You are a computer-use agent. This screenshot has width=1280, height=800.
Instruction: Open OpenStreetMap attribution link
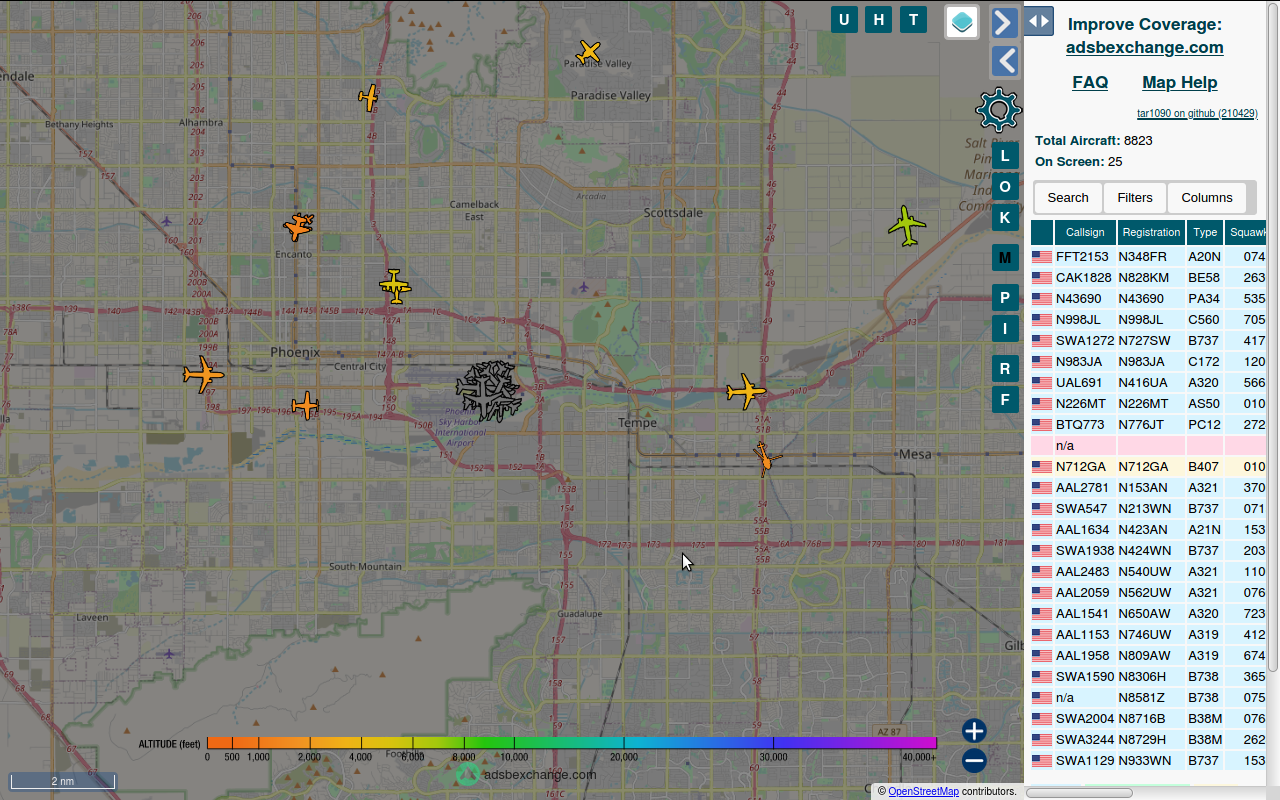click(923, 791)
